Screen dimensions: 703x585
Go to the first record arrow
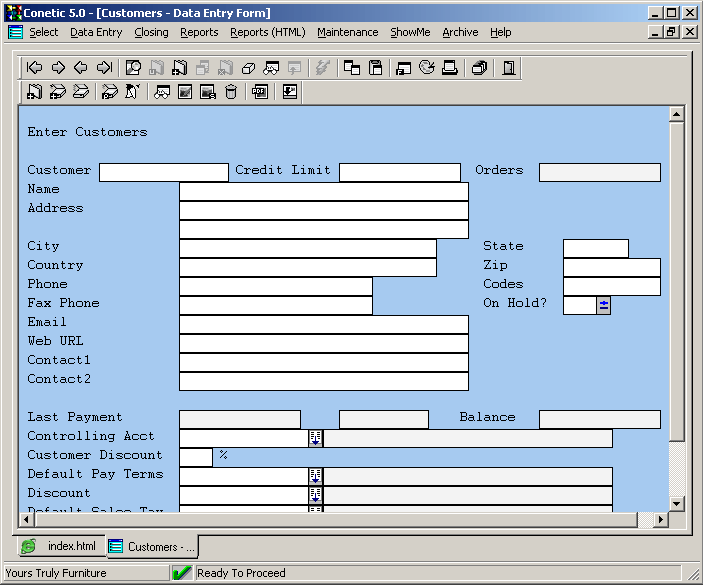[35, 68]
